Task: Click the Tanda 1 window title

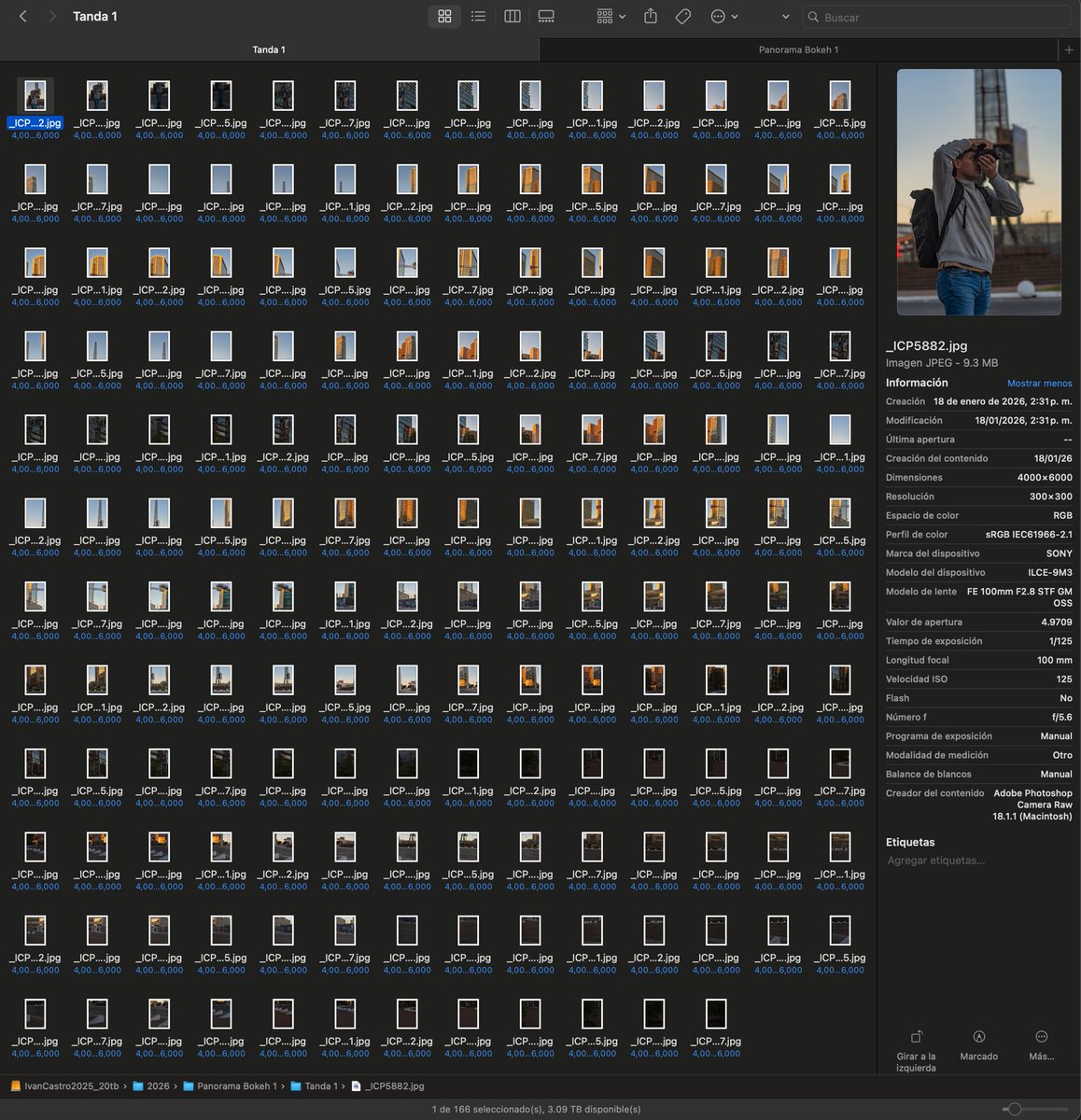Action: point(95,16)
